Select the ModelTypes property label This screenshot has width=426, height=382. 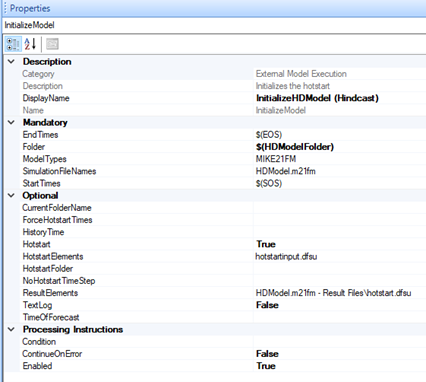[x=44, y=159]
